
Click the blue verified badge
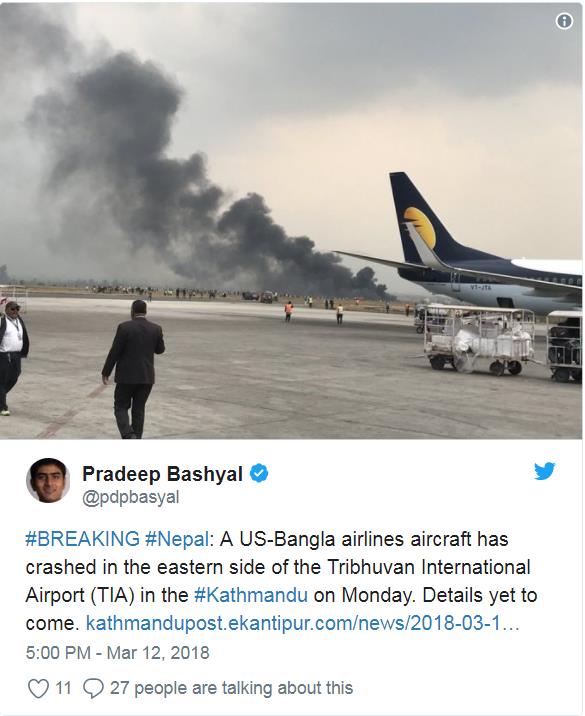pyautogui.click(x=259, y=474)
